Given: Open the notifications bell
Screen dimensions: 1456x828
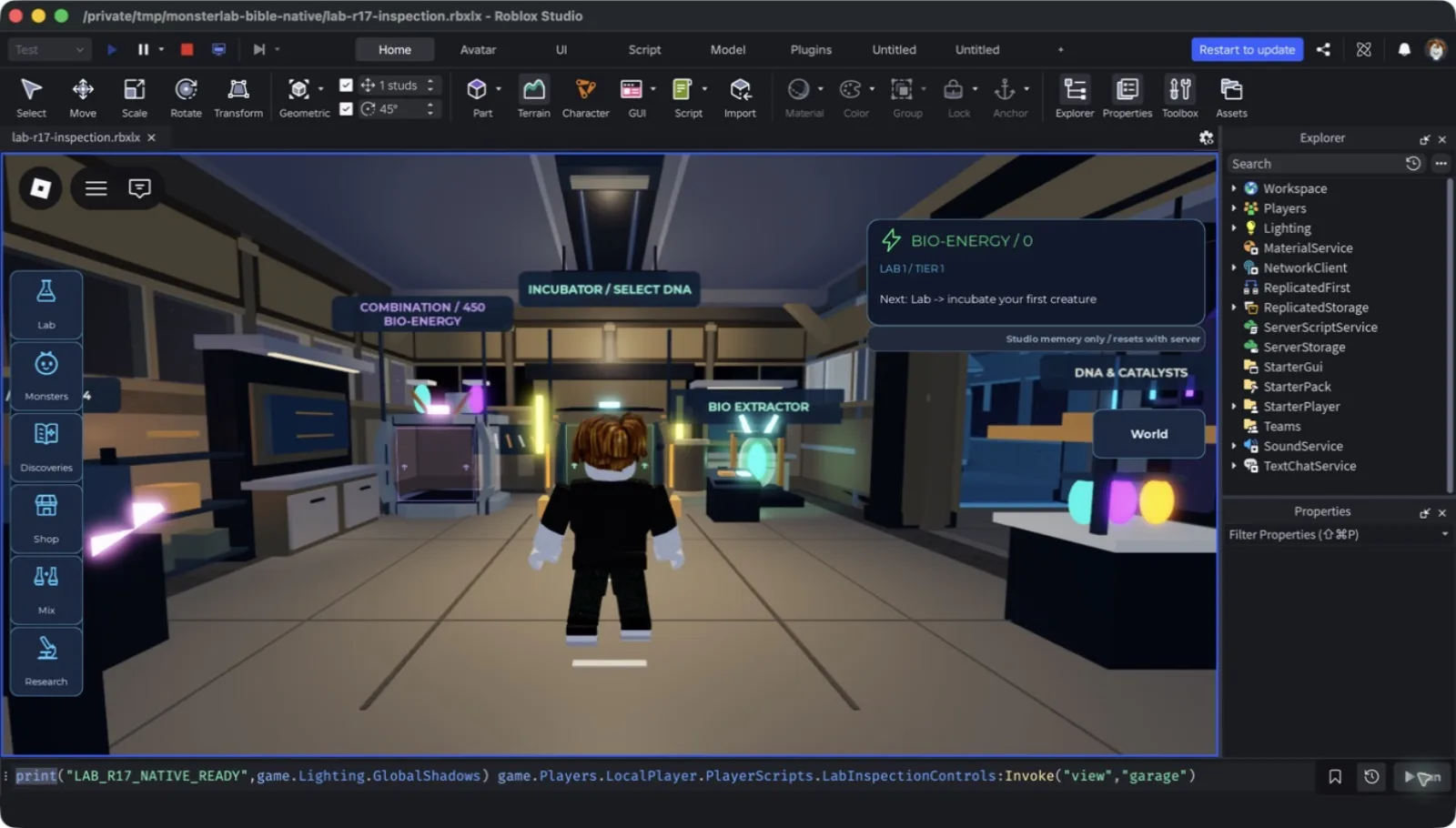Looking at the screenshot, I should pos(1404,49).
